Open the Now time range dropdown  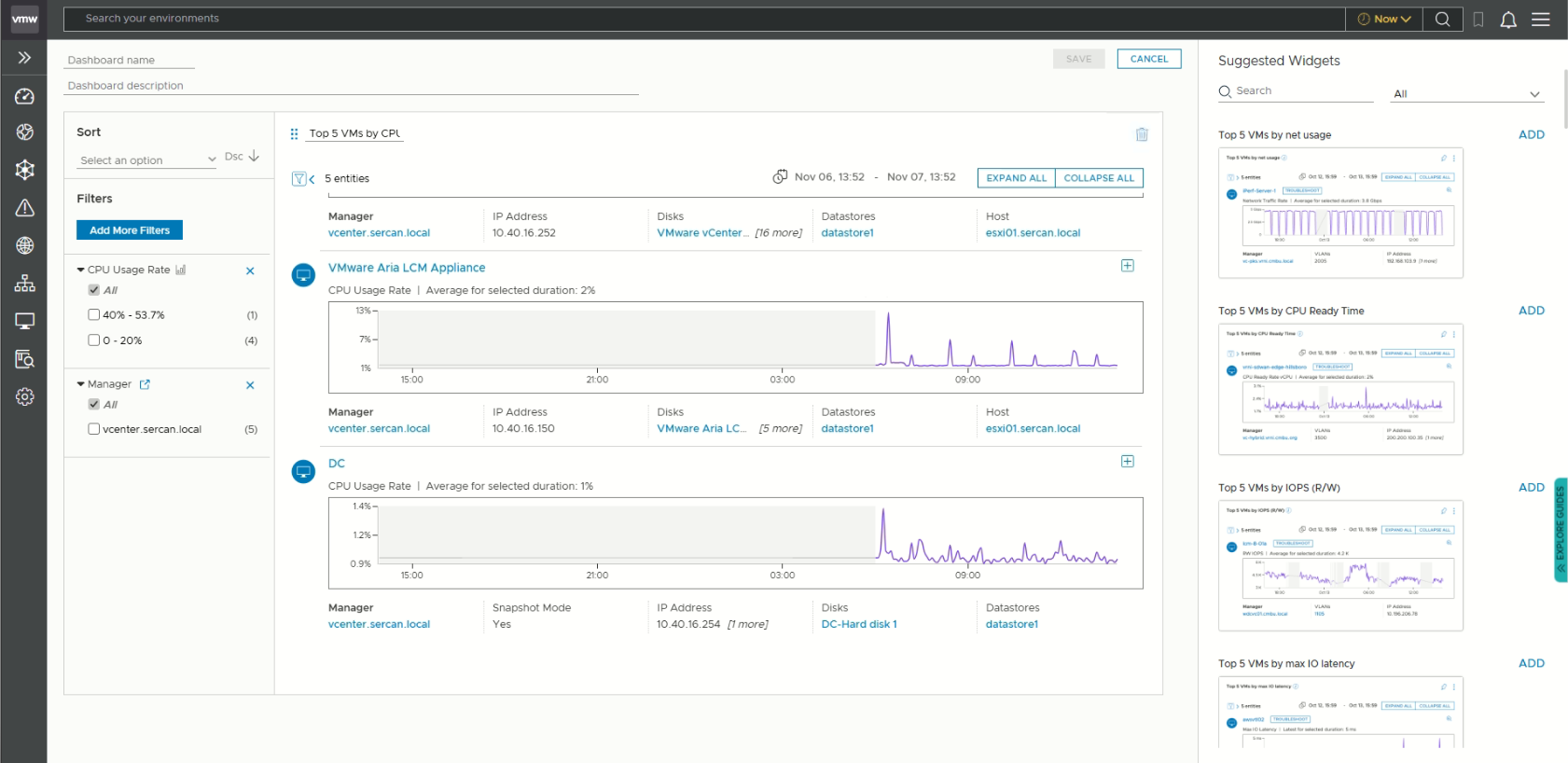[x=1383, y=20]
